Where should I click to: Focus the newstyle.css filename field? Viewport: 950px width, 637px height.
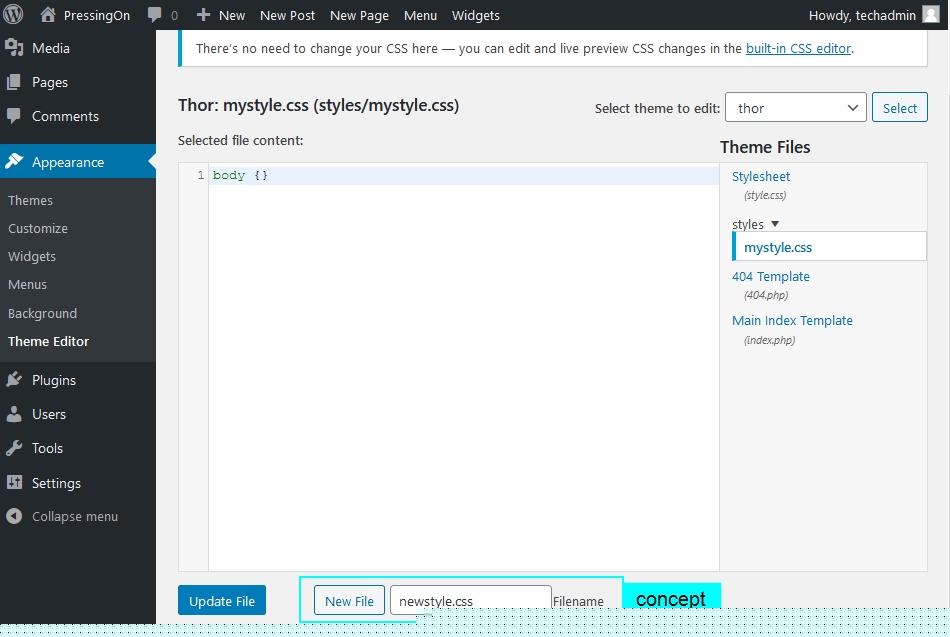pos(471,600)
